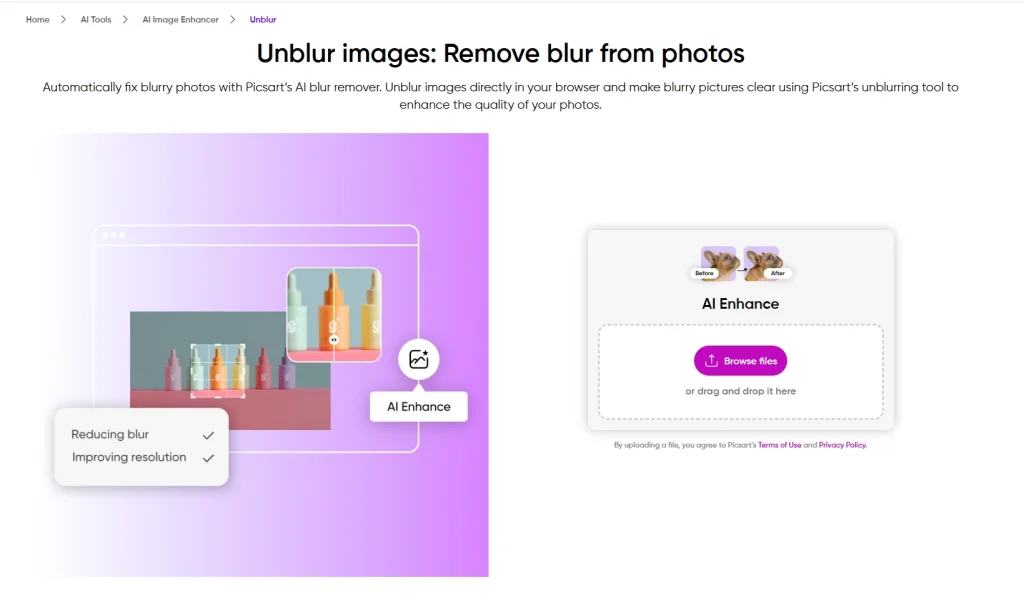Click the crop selection box on bottles image
The width and height of the screenshot is (1024, 615).
[218, 370]
